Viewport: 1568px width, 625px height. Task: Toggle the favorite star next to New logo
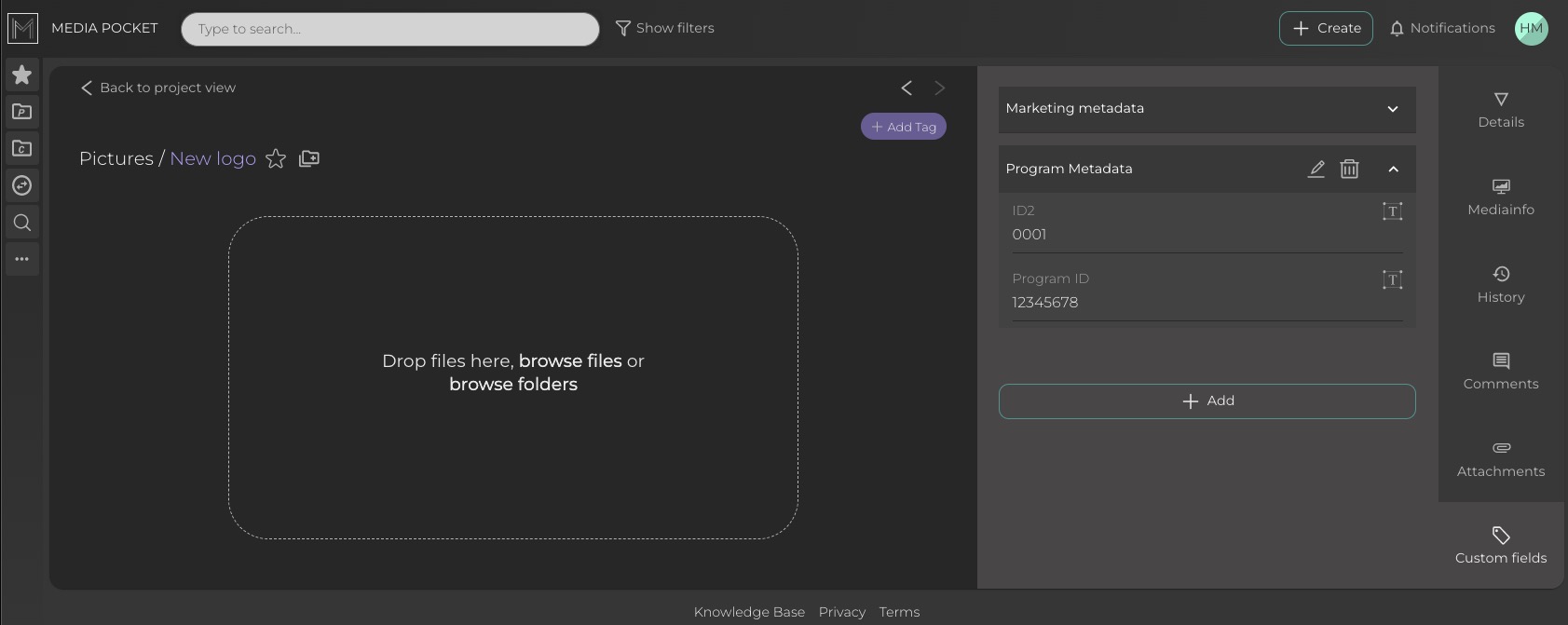pyautogui.click(x=276, y=159)
